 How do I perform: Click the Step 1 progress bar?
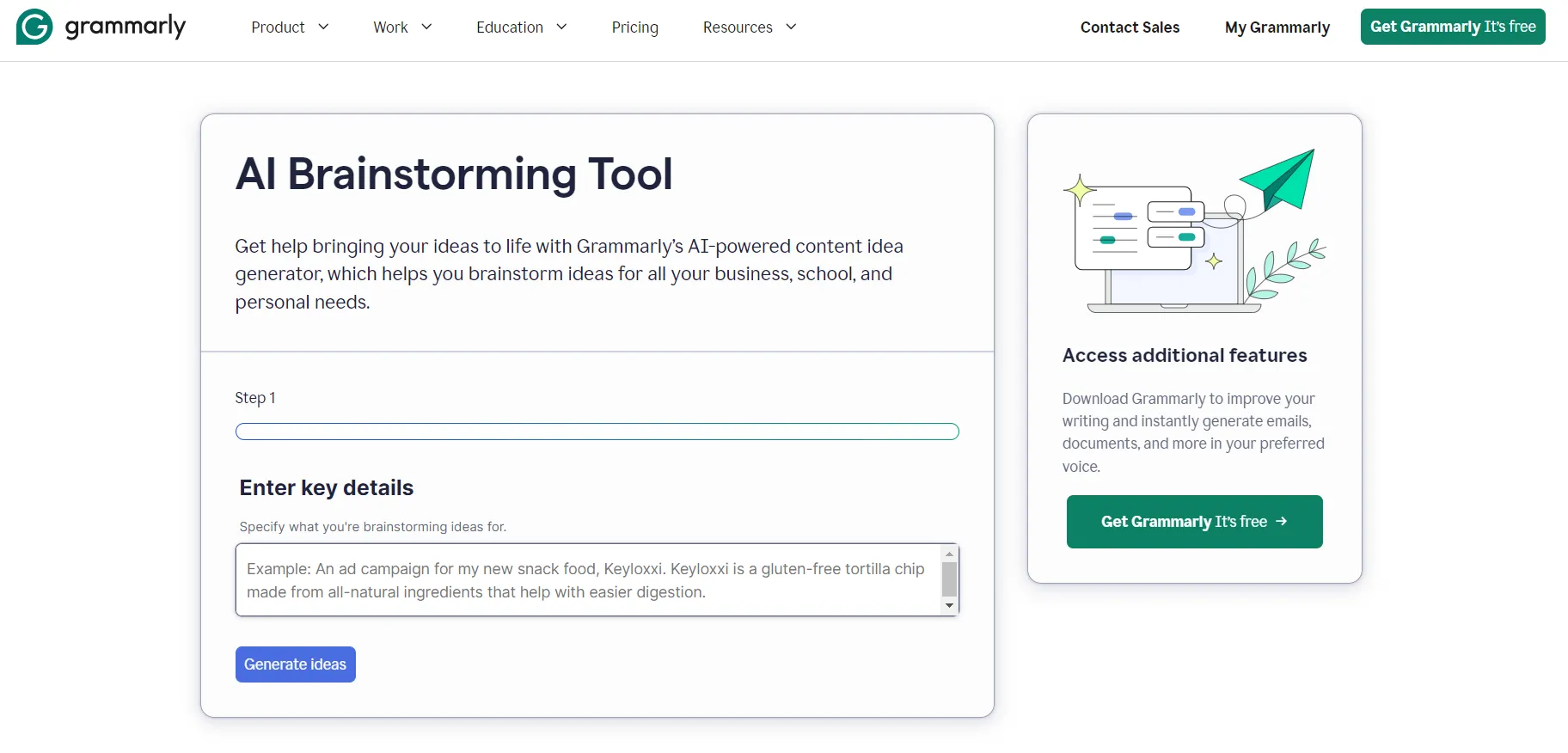[x=597, y=432]
